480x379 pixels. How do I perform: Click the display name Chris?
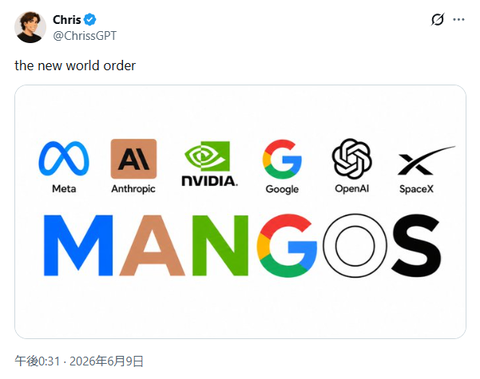[x=67, y=20]
